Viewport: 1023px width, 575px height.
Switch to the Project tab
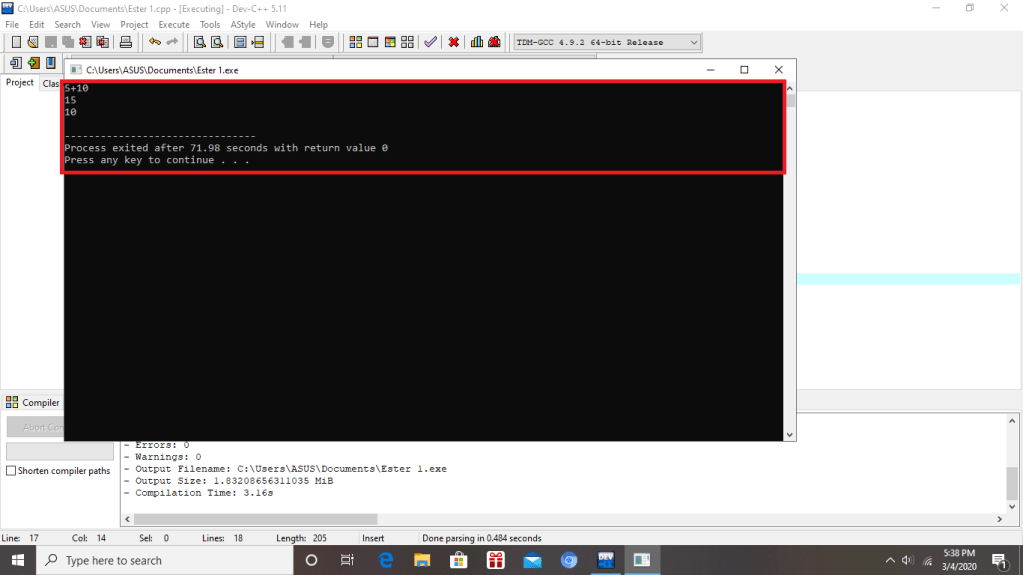tap(20, 83)
